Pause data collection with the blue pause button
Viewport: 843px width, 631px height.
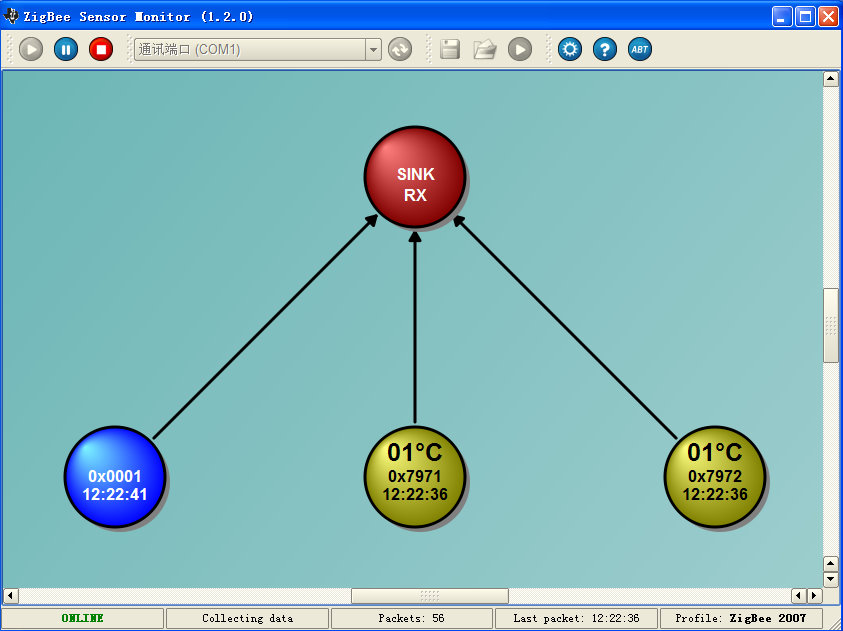tap(66, 49)
